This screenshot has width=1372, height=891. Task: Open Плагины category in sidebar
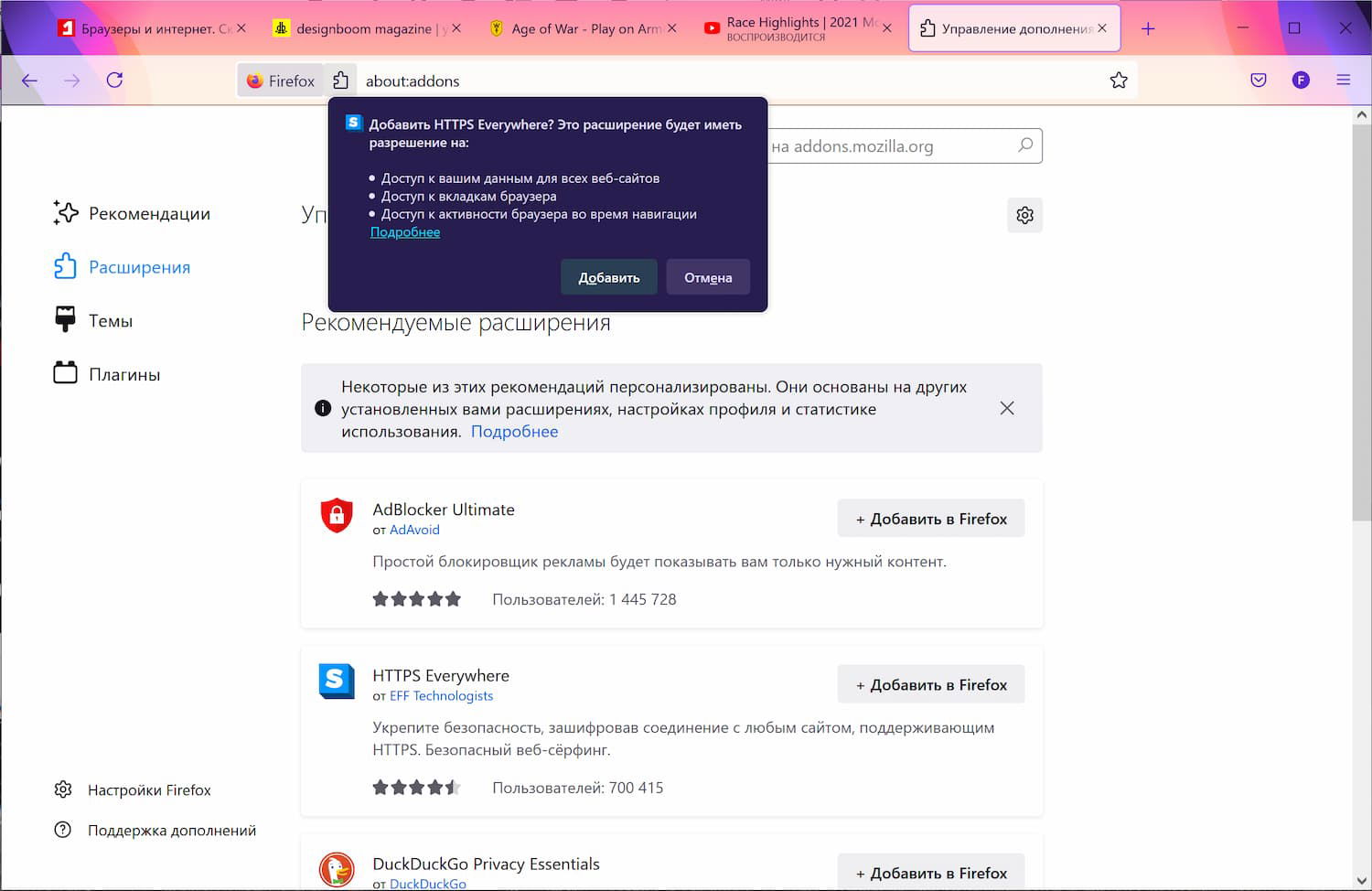[106, 374]
